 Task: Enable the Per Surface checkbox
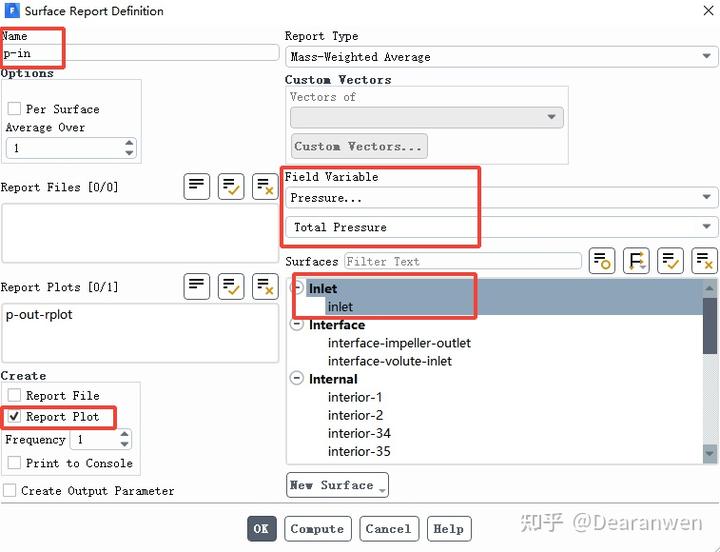(x=14, y=109)
